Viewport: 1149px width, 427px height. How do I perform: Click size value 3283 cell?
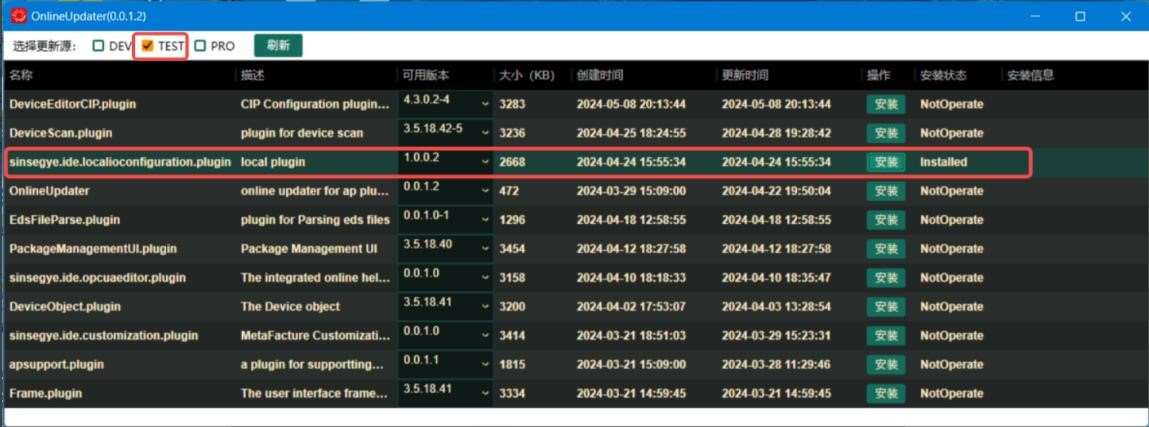click(512, 105)
